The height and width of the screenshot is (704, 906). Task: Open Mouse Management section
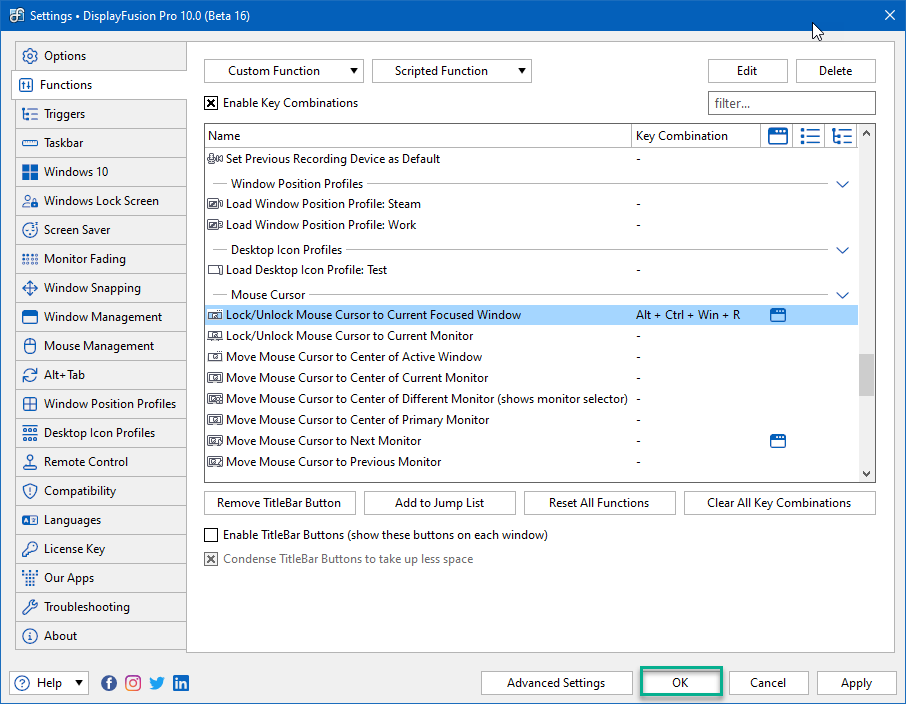[101, 346]
